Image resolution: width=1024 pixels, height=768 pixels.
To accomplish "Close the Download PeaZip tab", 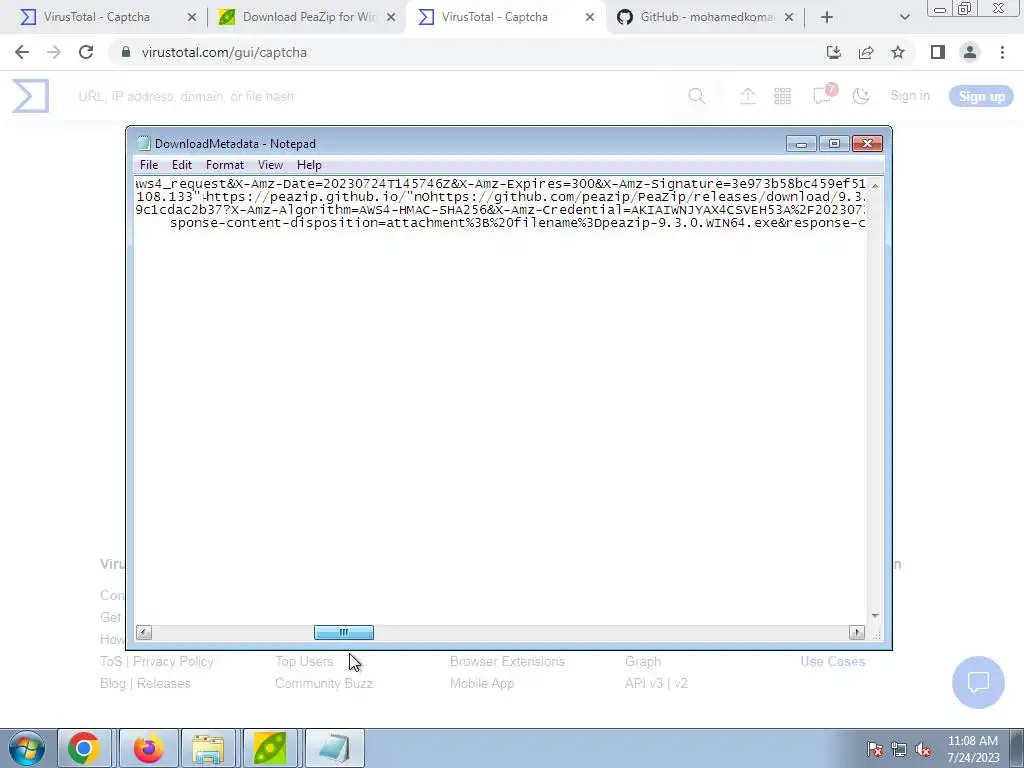I will point(391,18).
